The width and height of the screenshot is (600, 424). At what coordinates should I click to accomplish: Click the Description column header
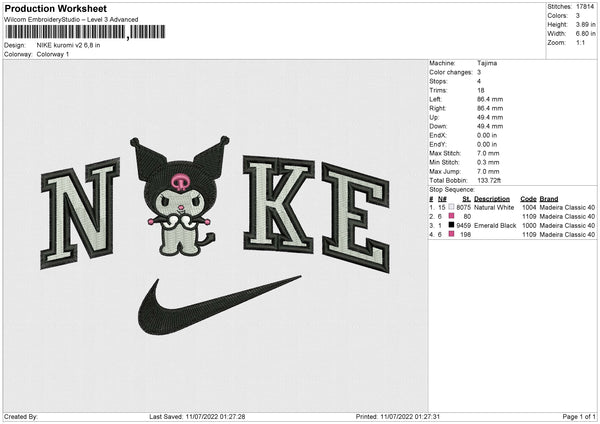[x=492, y=199]
